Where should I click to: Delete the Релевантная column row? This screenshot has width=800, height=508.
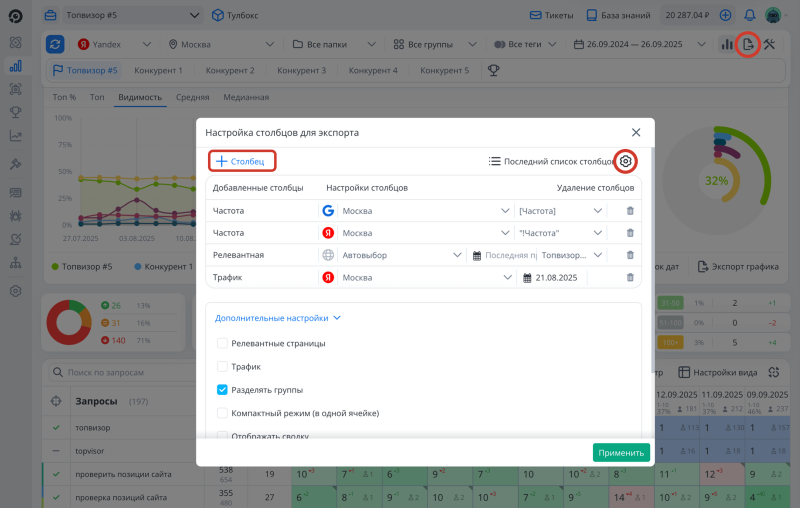(630, 255)
